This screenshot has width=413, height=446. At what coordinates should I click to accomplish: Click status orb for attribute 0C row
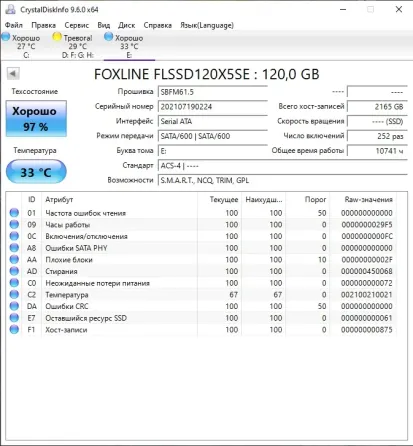click(14, 236)
